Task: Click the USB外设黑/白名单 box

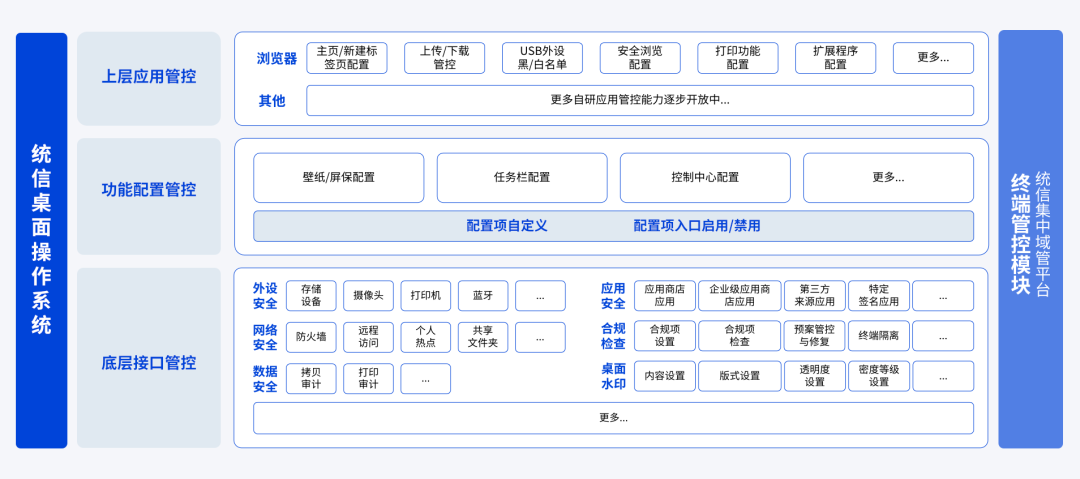Action: click(542, 58)
